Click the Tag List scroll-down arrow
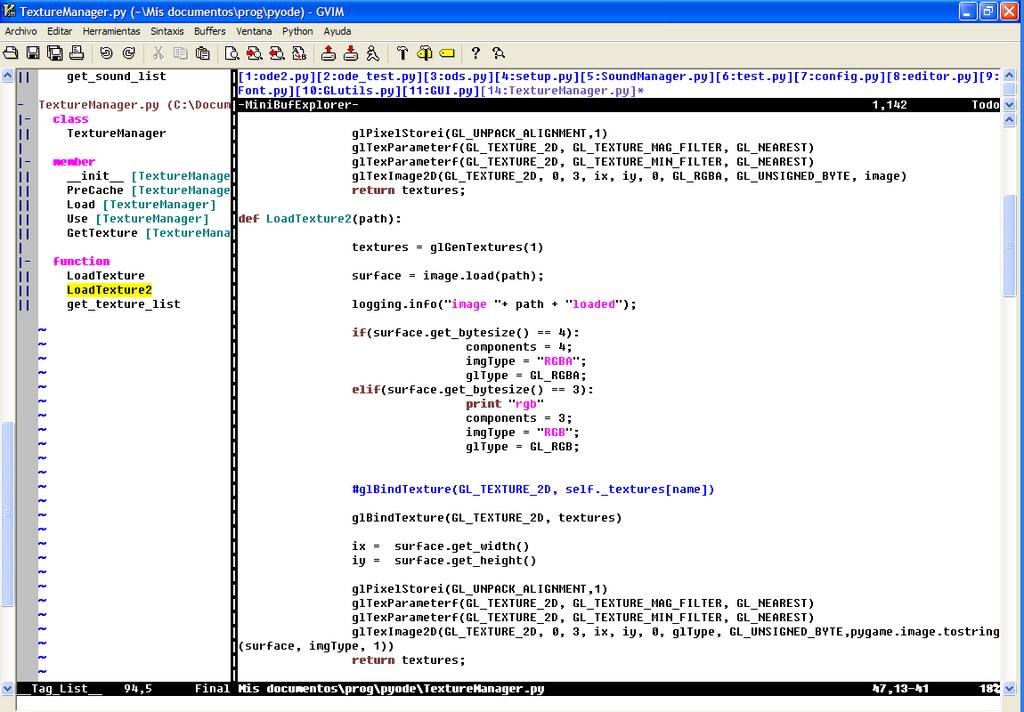 click(x=7, y=688)
